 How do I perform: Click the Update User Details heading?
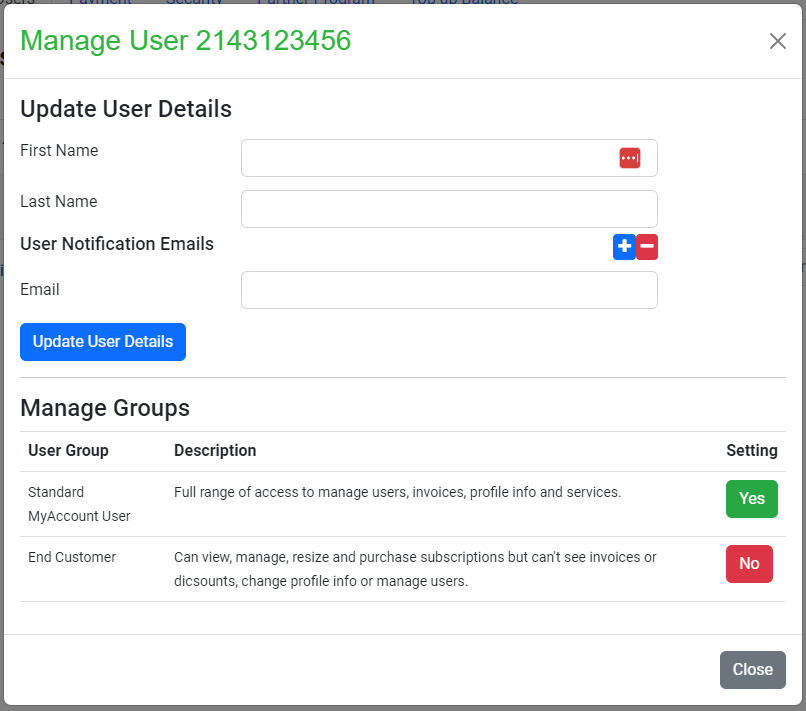126,109
